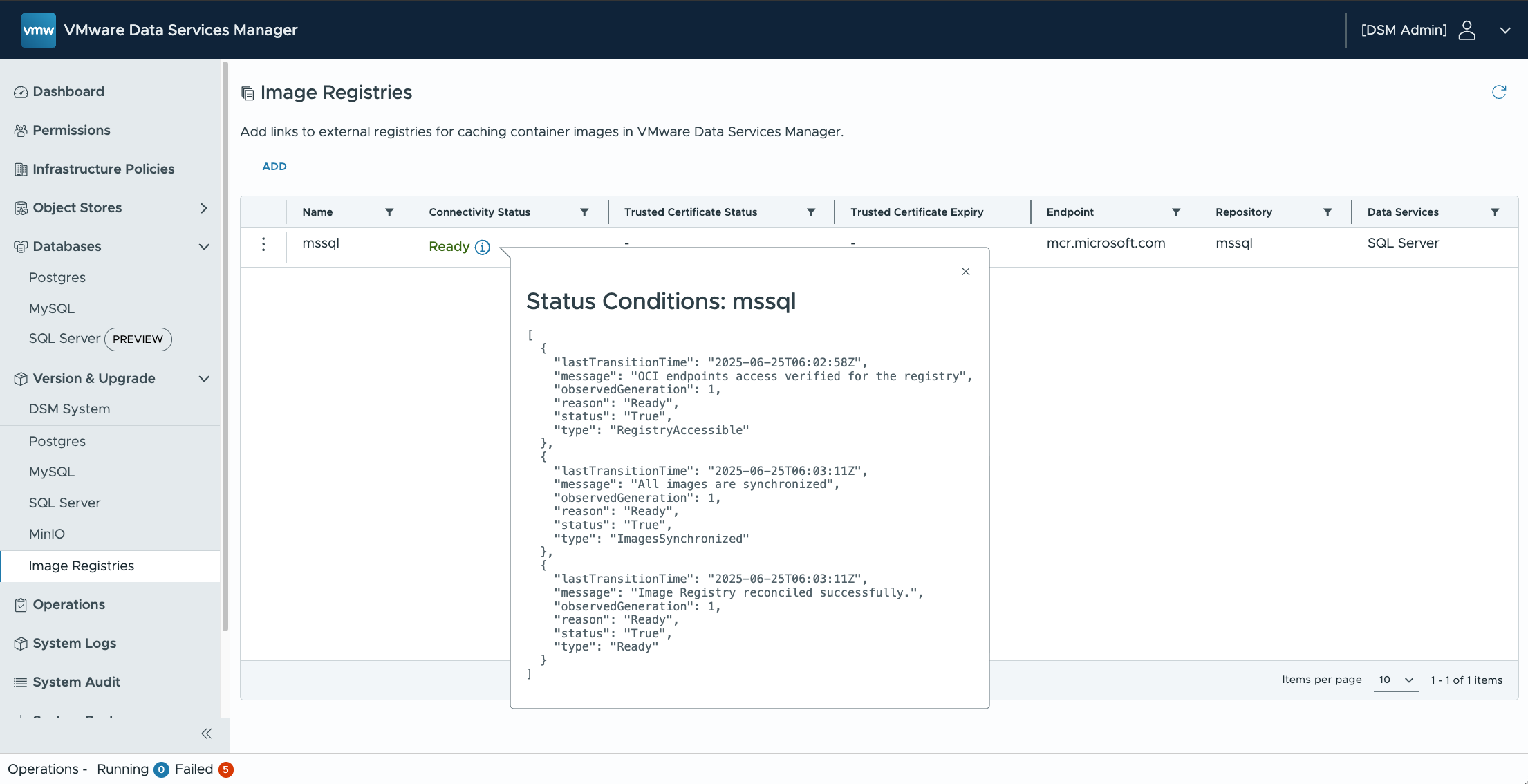Click the Endpoint column filter icon
1528x784 pixels.
click(1175, 212)
